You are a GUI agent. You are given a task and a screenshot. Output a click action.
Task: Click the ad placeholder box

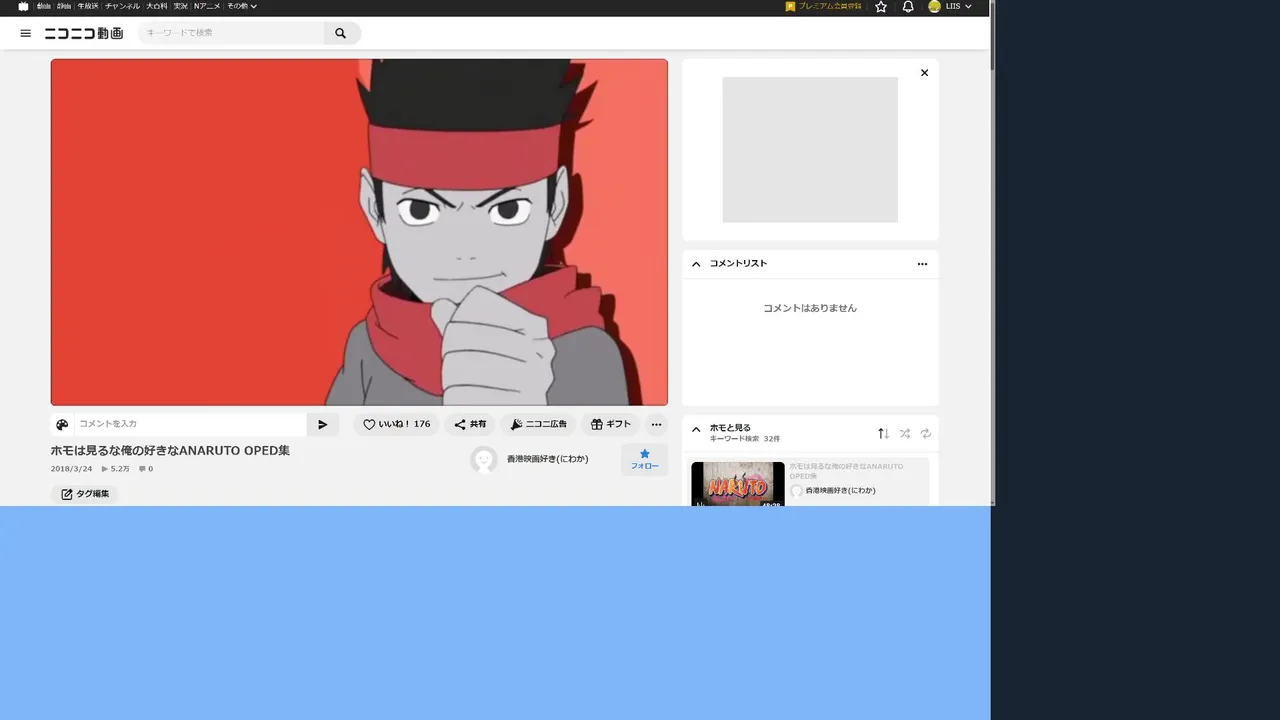point(810,150)
